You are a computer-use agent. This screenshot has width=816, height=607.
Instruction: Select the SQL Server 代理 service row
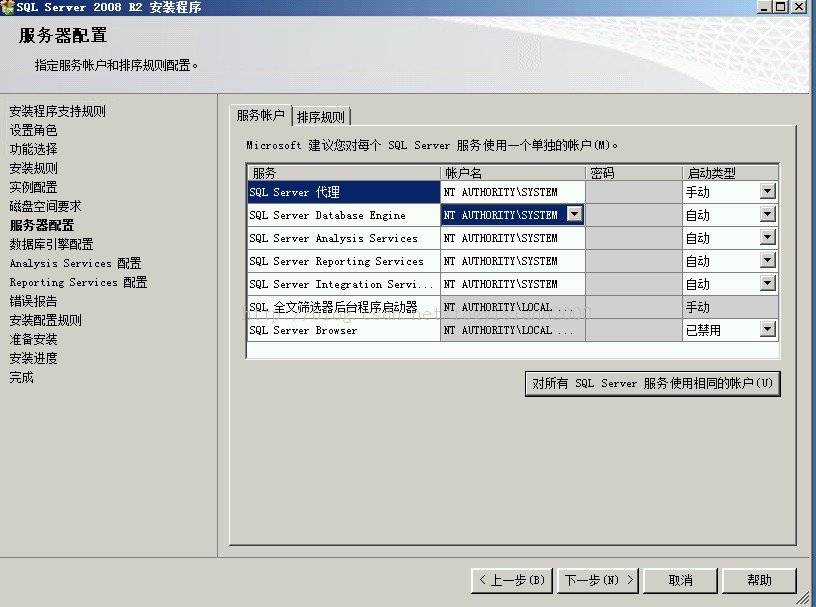(343, 192)
